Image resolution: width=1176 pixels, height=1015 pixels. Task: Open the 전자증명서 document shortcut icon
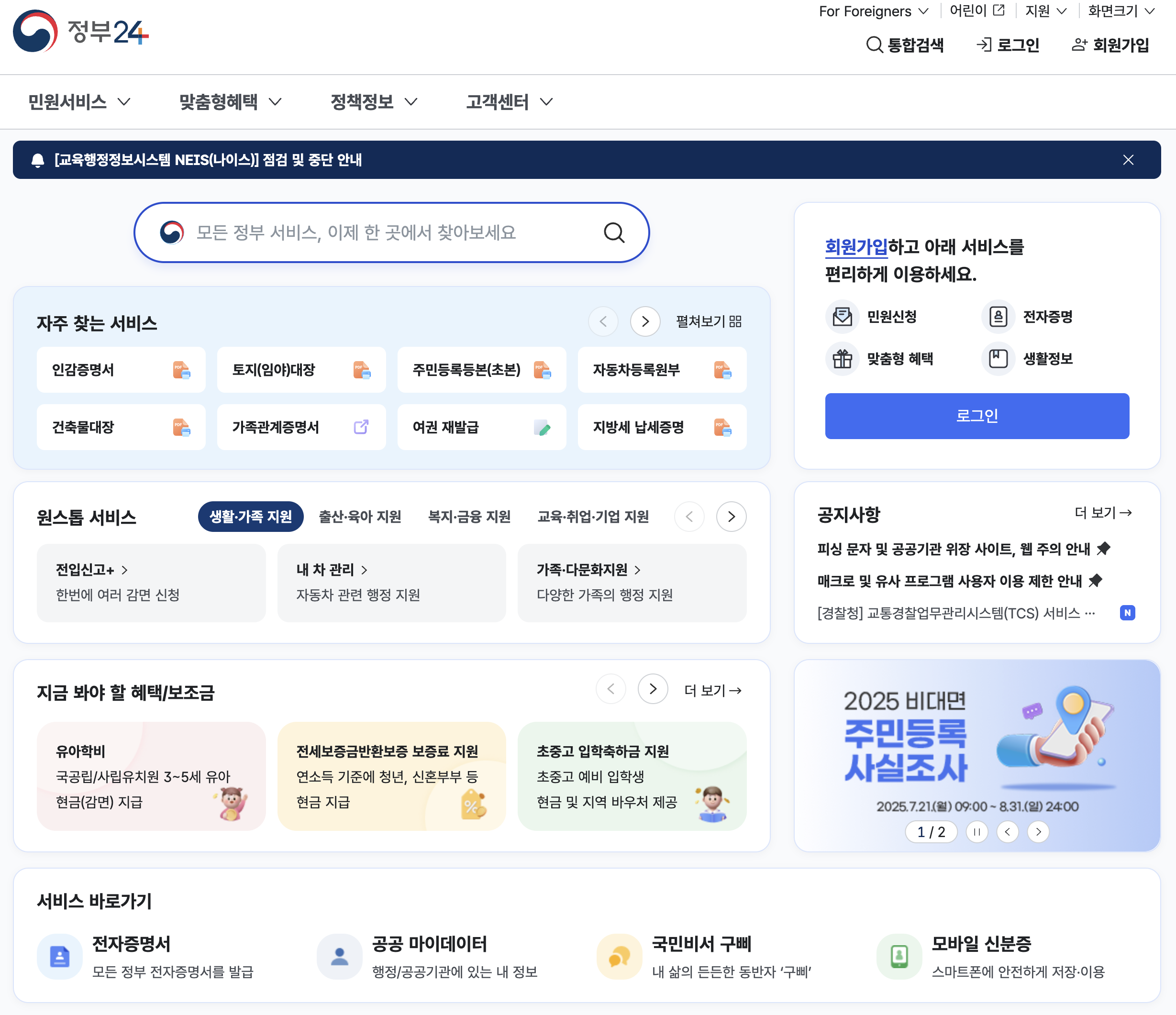[x=60, y=957]
